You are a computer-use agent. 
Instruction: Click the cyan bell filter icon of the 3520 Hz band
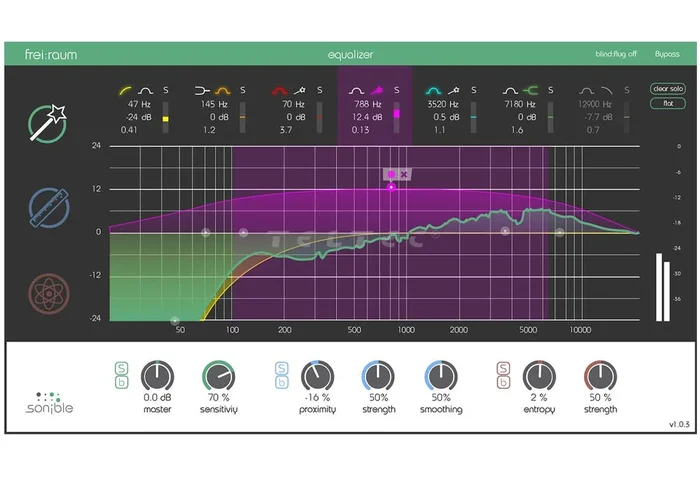click(x=433, y=91)
